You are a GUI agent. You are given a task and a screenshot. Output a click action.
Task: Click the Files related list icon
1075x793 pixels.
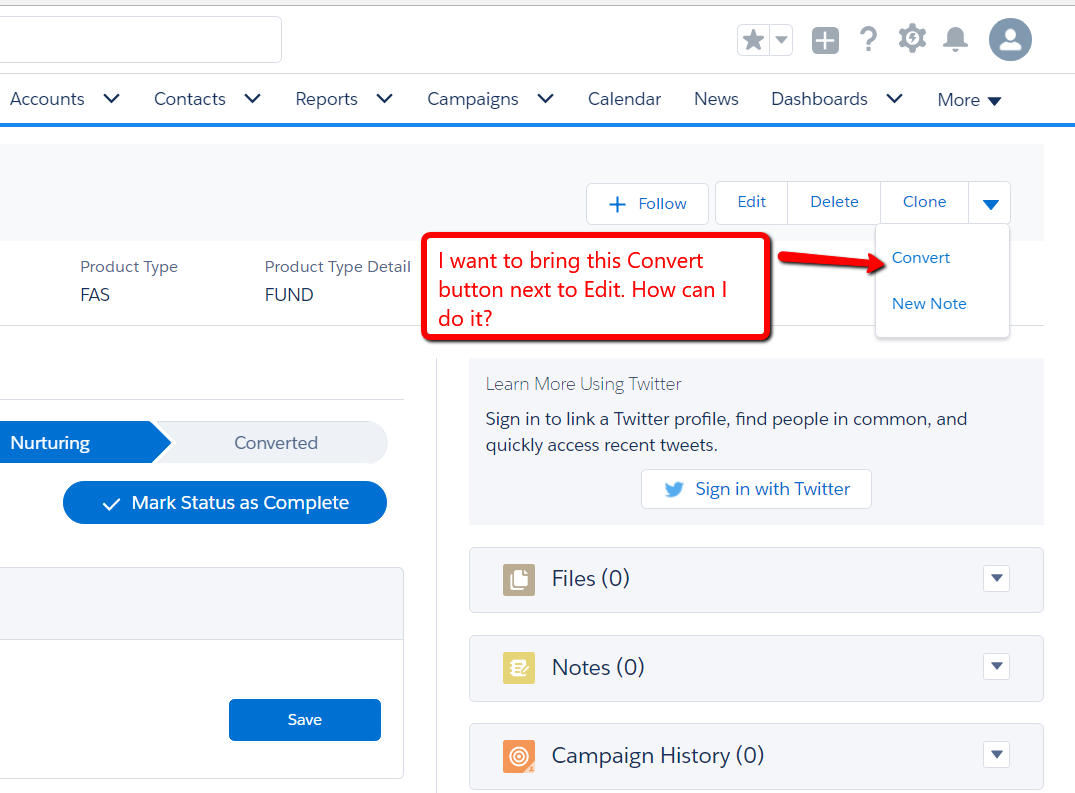point(519,579)
